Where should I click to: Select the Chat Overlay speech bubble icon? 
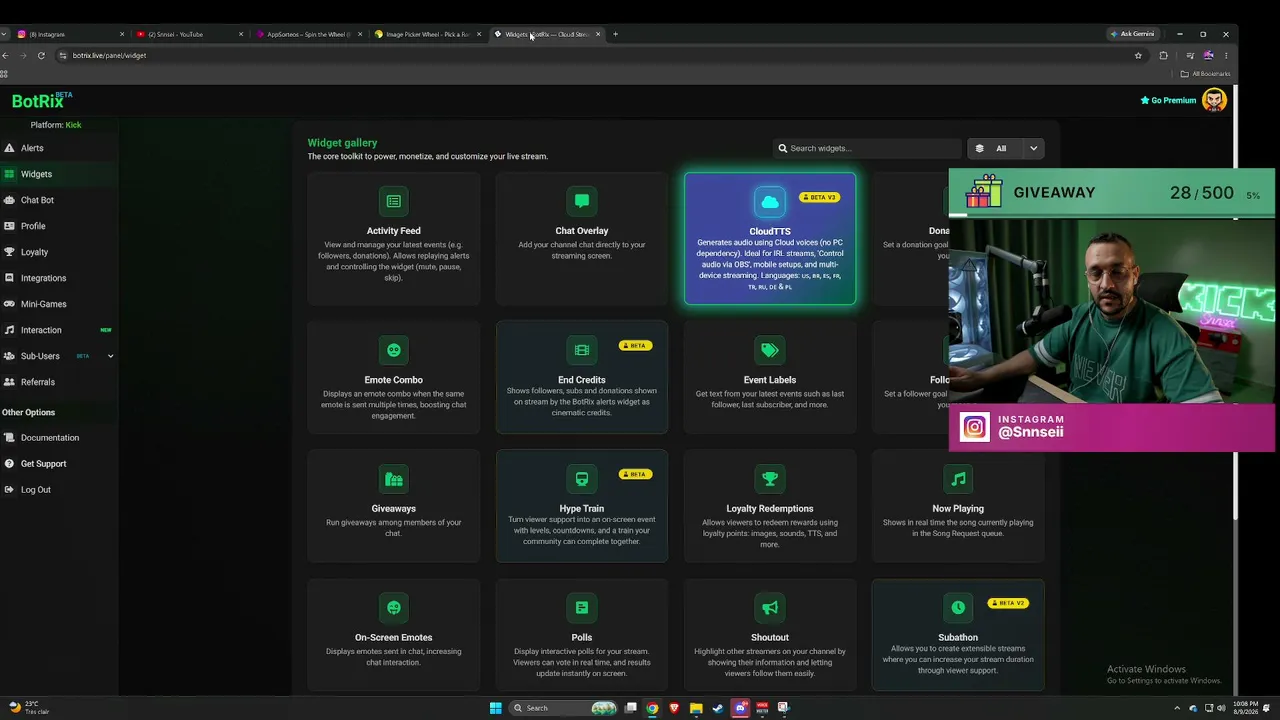582,201
